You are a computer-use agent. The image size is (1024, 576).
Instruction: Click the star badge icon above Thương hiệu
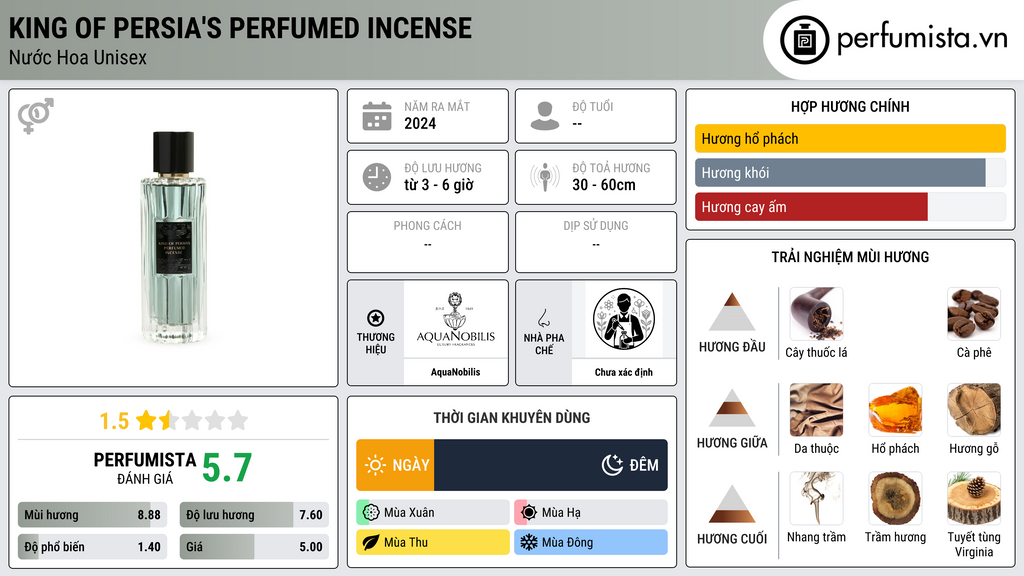(x=376, y=318)
